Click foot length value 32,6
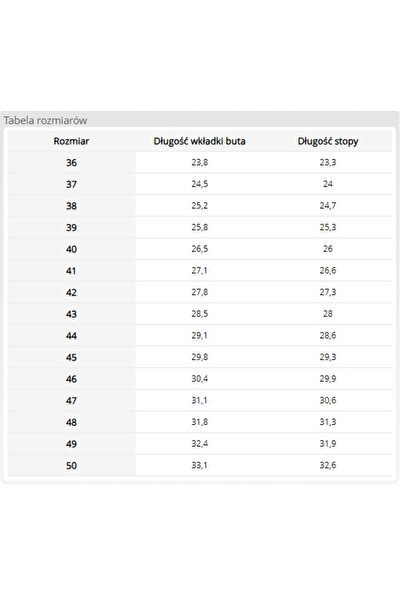This screenshot has width=401, height=601. point(328,465)
